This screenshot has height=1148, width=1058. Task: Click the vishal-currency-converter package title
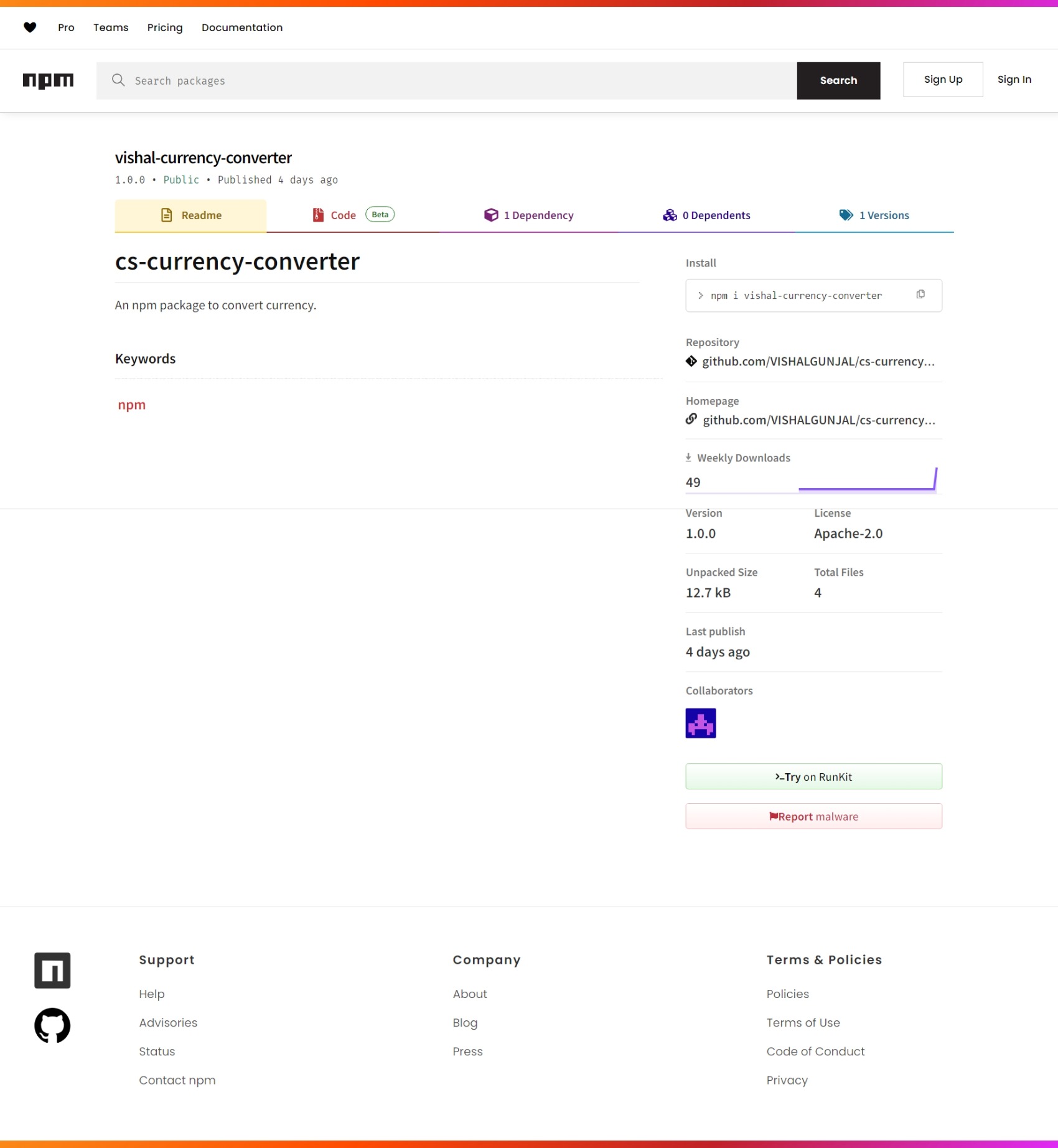pyautogui.click(x=204, y=158)
